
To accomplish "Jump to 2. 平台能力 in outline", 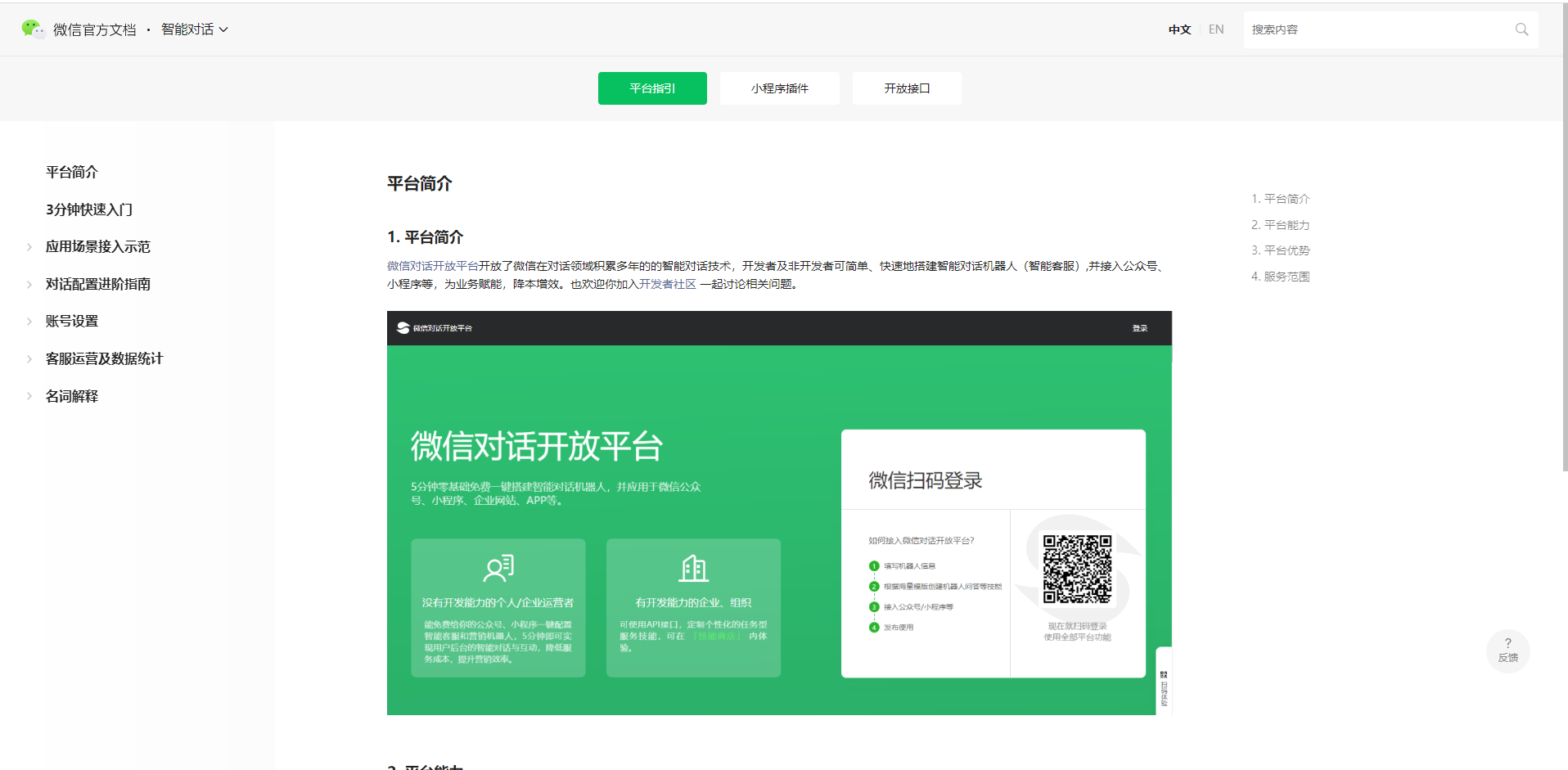I will coord(1281,225).
